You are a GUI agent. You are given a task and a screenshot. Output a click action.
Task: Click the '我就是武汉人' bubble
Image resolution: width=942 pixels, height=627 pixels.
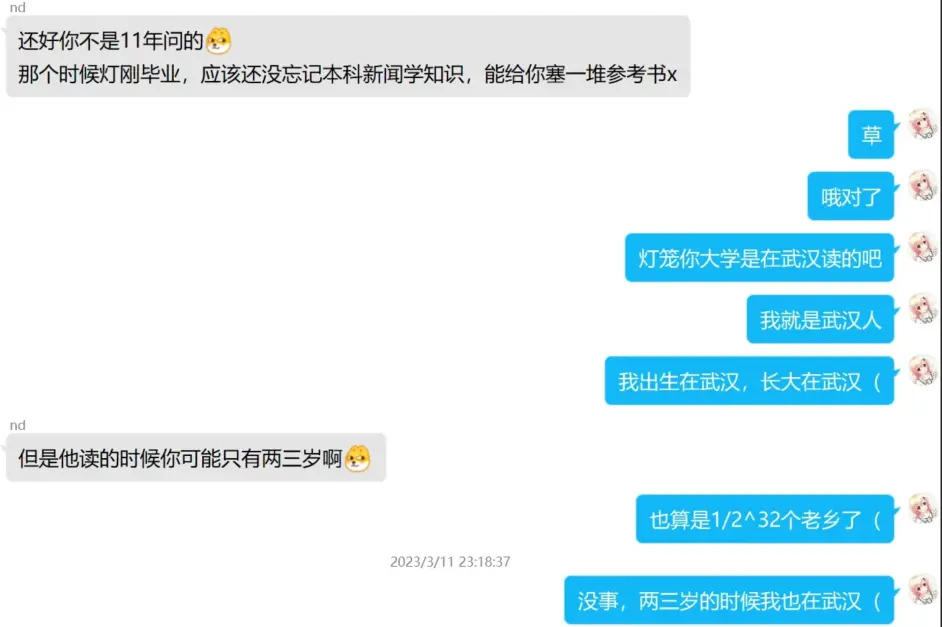click(x=820, y=319)
